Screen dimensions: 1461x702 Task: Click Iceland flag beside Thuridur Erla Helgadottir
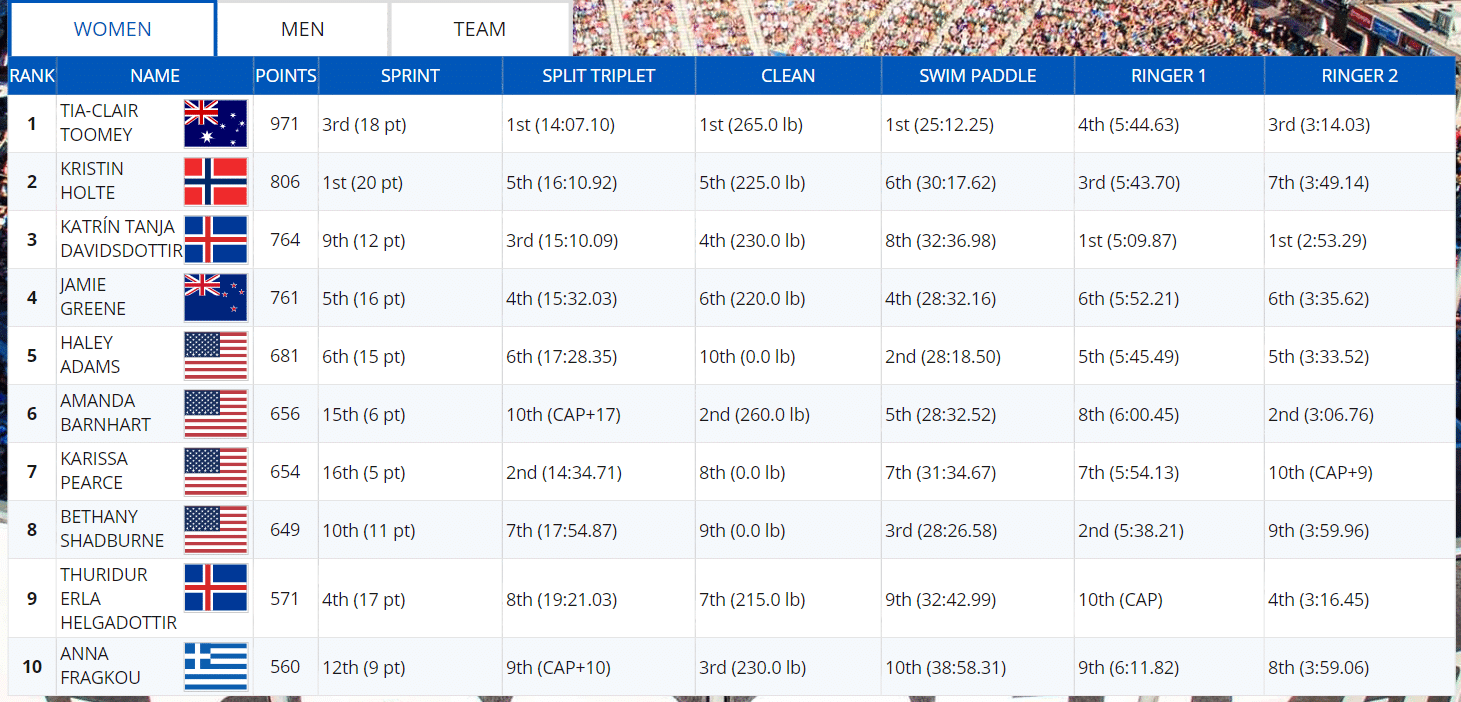tap(215, 588)
